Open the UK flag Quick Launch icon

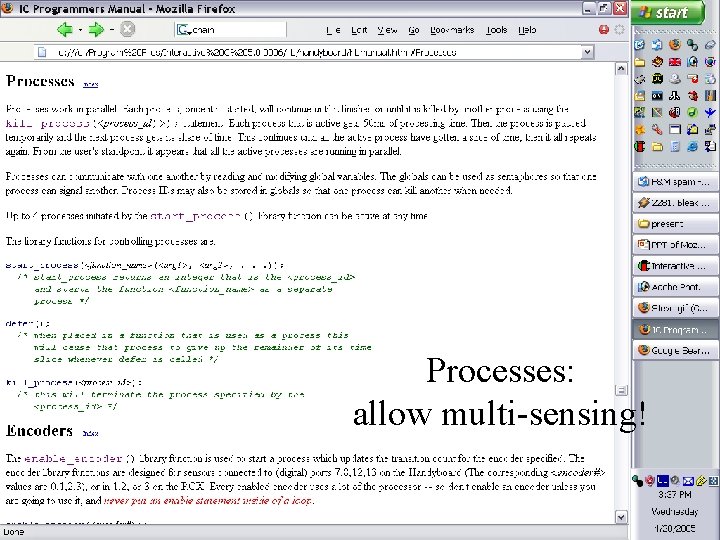675,62
